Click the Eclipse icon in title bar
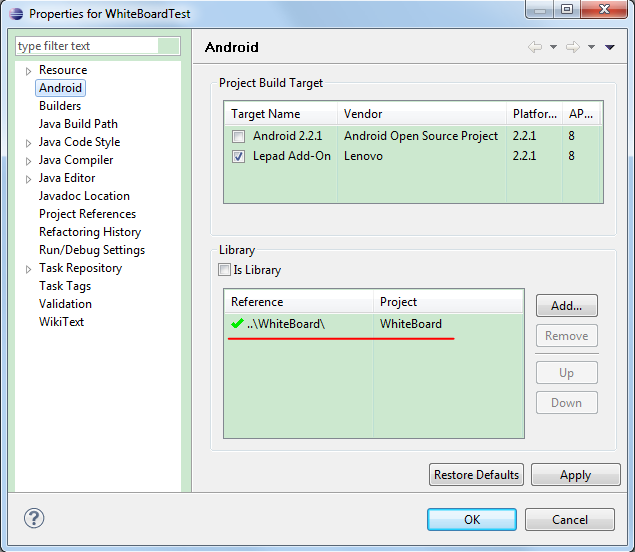The width and height of the screenshot is (635, 552). pyautogui.click(x=16, y=14)
